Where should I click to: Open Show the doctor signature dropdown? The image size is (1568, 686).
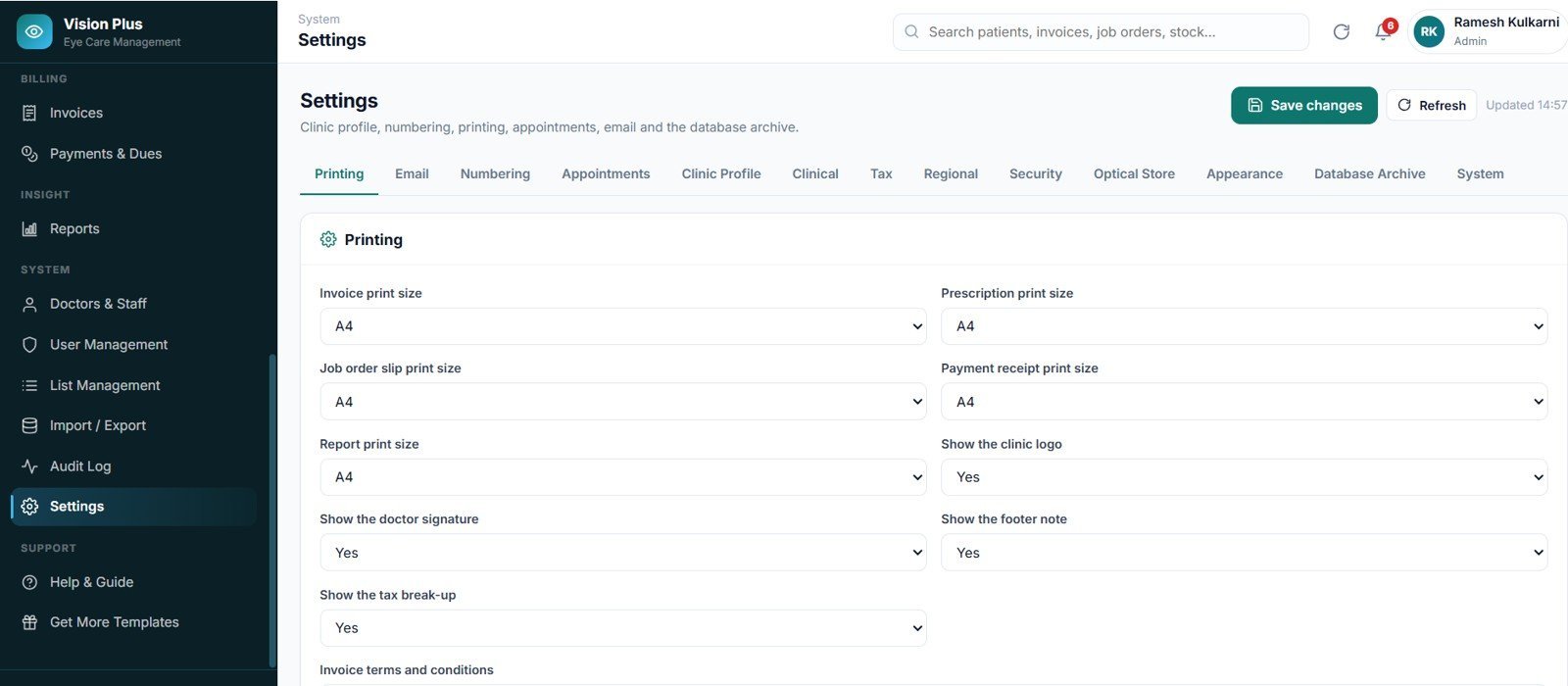[622, 553]
